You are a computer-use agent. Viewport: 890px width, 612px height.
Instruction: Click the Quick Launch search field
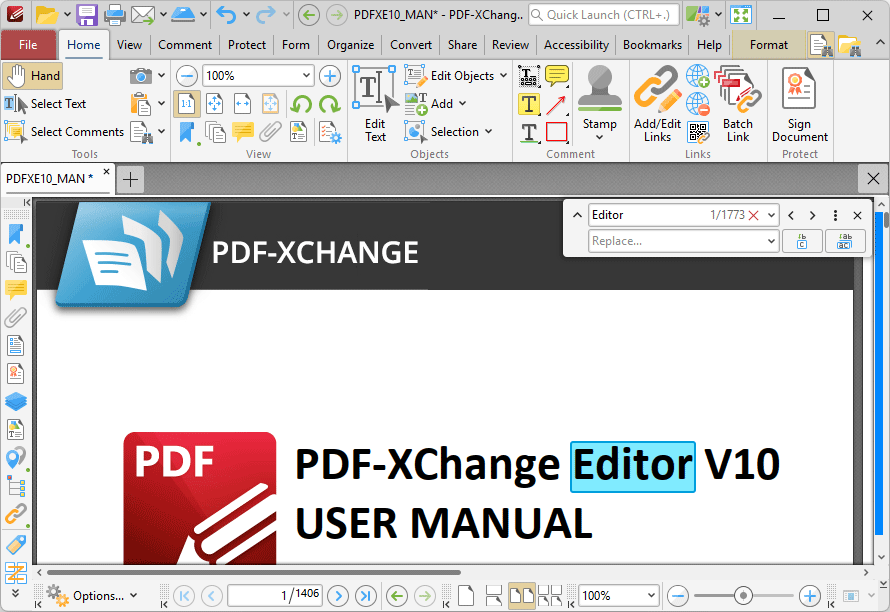click(603, 15)
